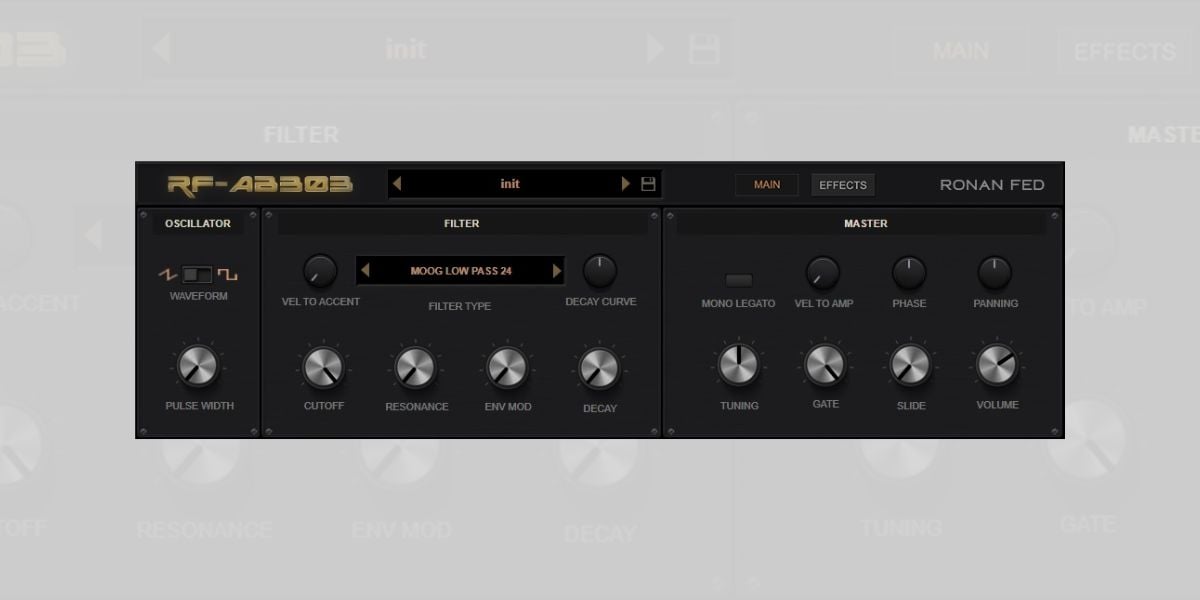Select the square waveform icon

click(x=229, y=274)
